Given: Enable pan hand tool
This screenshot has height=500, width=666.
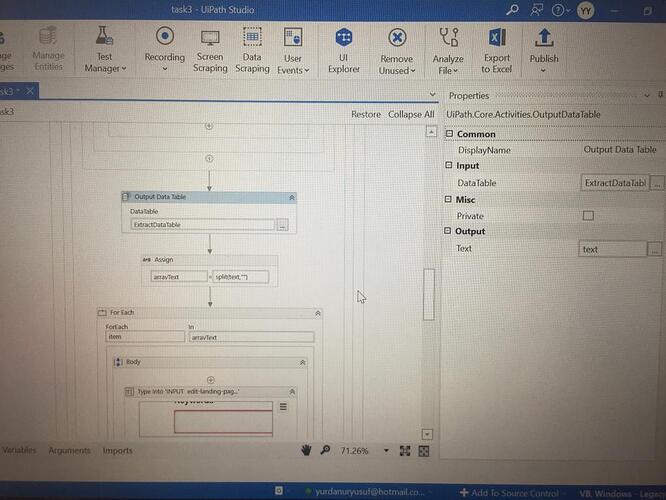Looking at the screenshot, I should point(306,450).
